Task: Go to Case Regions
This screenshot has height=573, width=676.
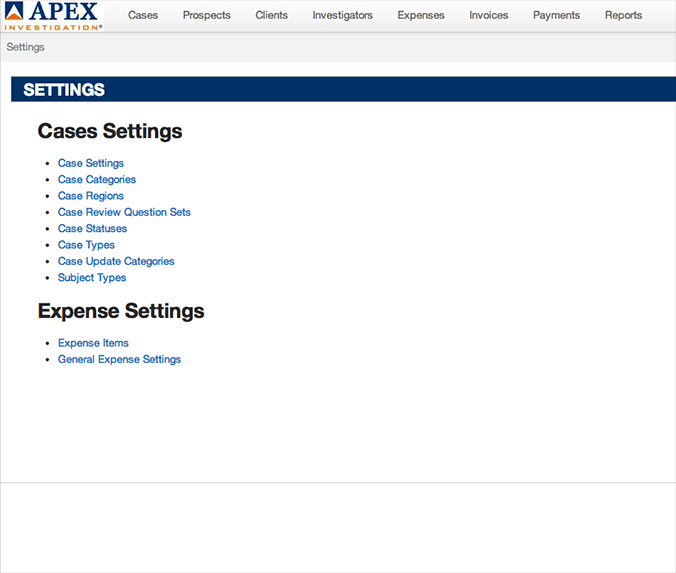Action: pos(91,196)
